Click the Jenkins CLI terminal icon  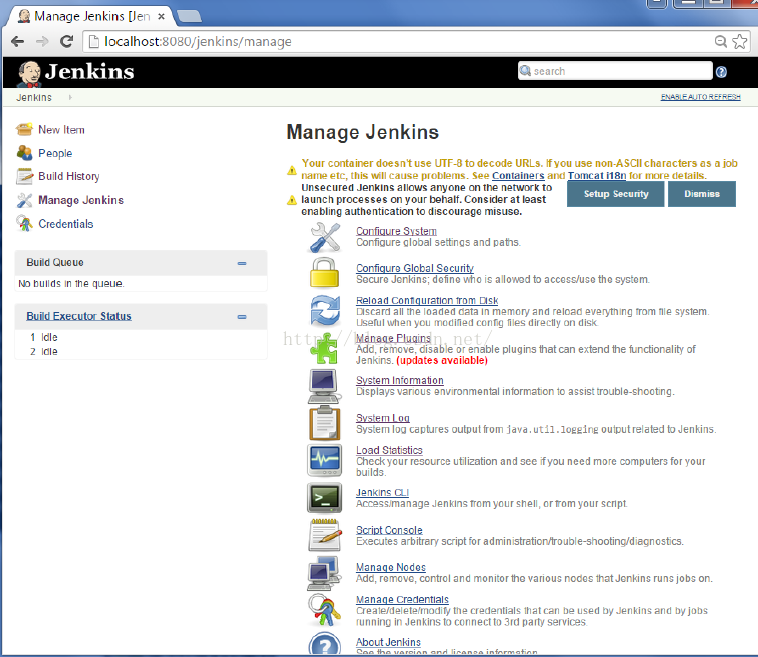[x=325, y=497]
